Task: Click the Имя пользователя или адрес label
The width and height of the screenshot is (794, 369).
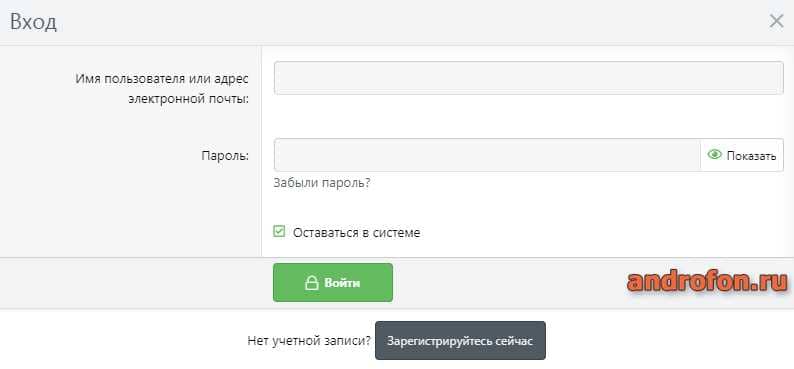Action: [x=163, y=79]
